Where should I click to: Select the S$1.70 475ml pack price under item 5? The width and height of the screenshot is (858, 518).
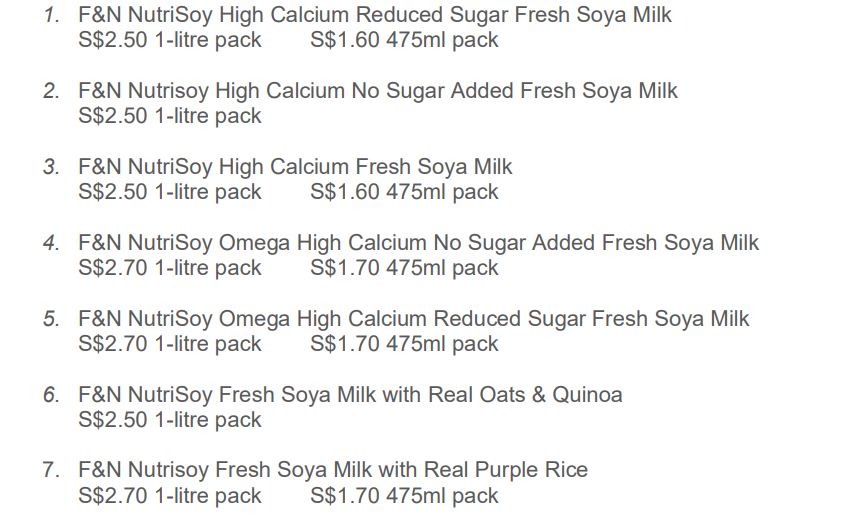404,344
